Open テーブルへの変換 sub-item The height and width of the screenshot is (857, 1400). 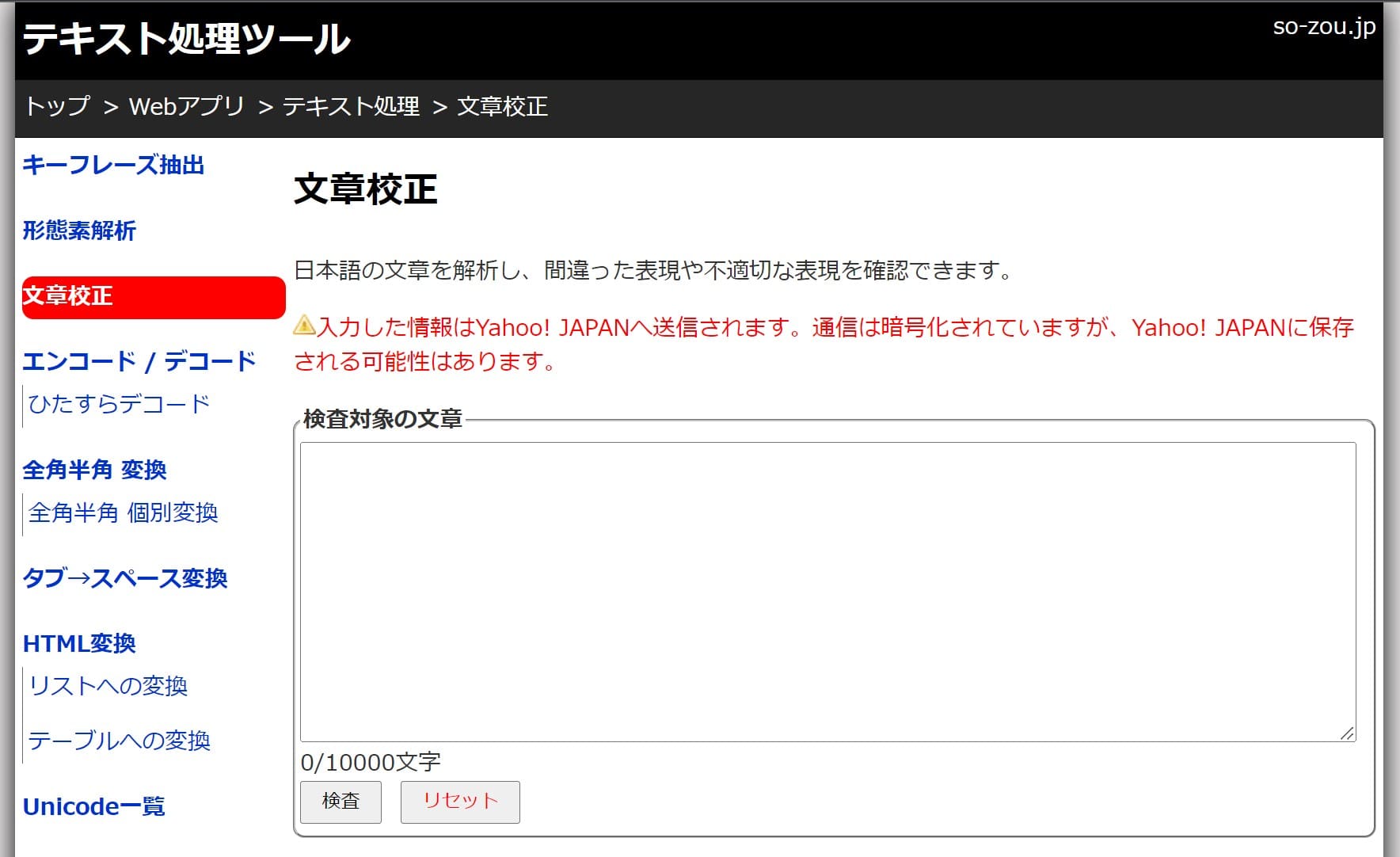(x=119, y=741)
